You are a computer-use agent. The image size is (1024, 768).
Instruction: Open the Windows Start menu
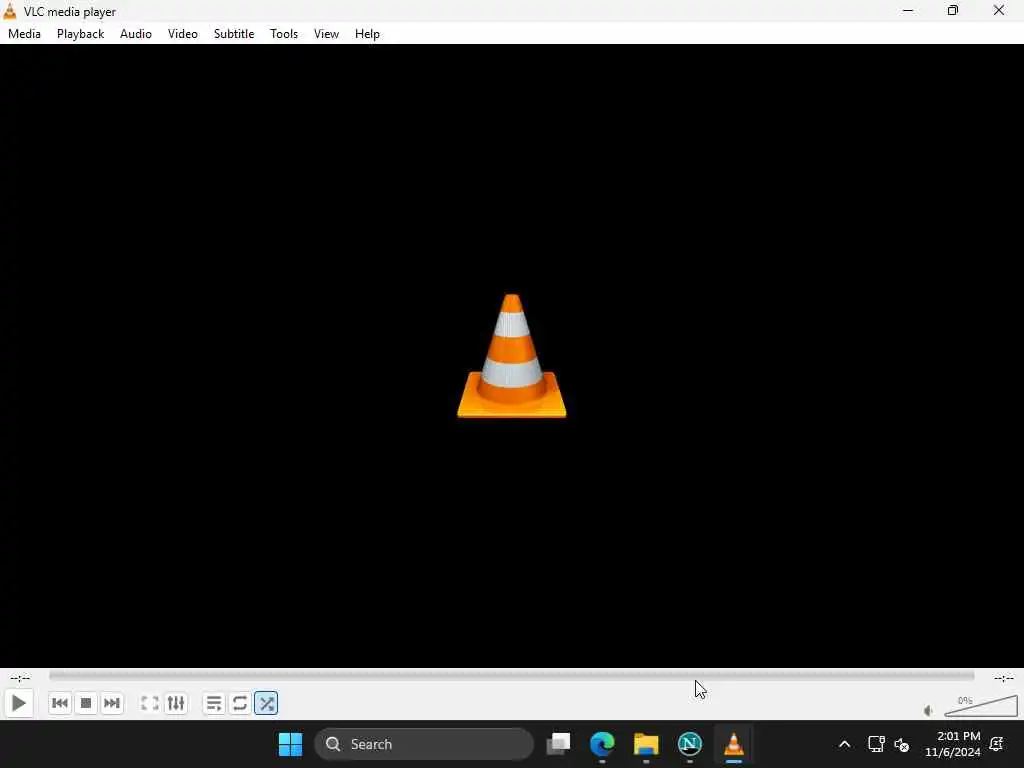[291, 744]
